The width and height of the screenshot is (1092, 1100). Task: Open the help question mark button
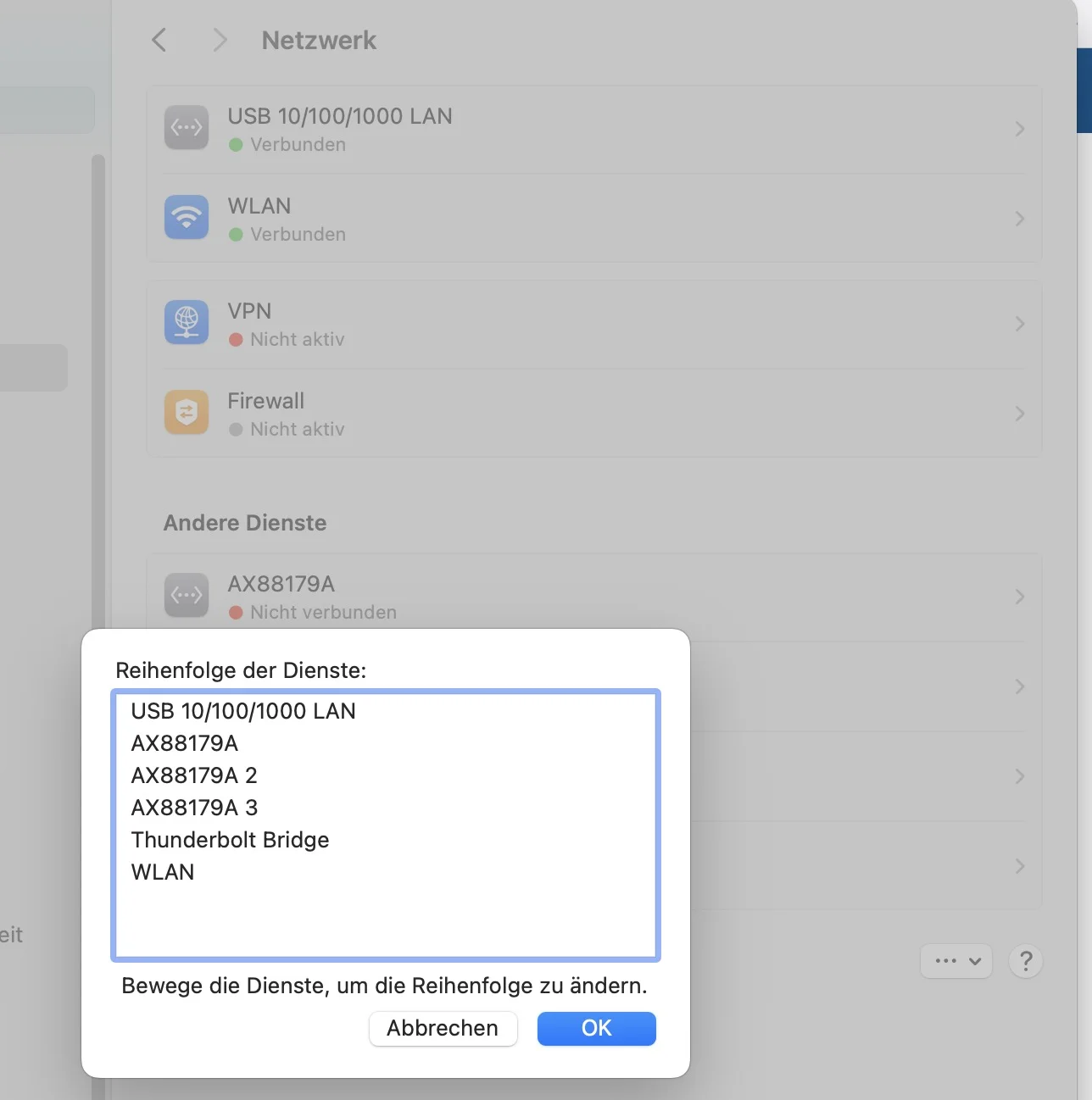tap(1026, 961)
